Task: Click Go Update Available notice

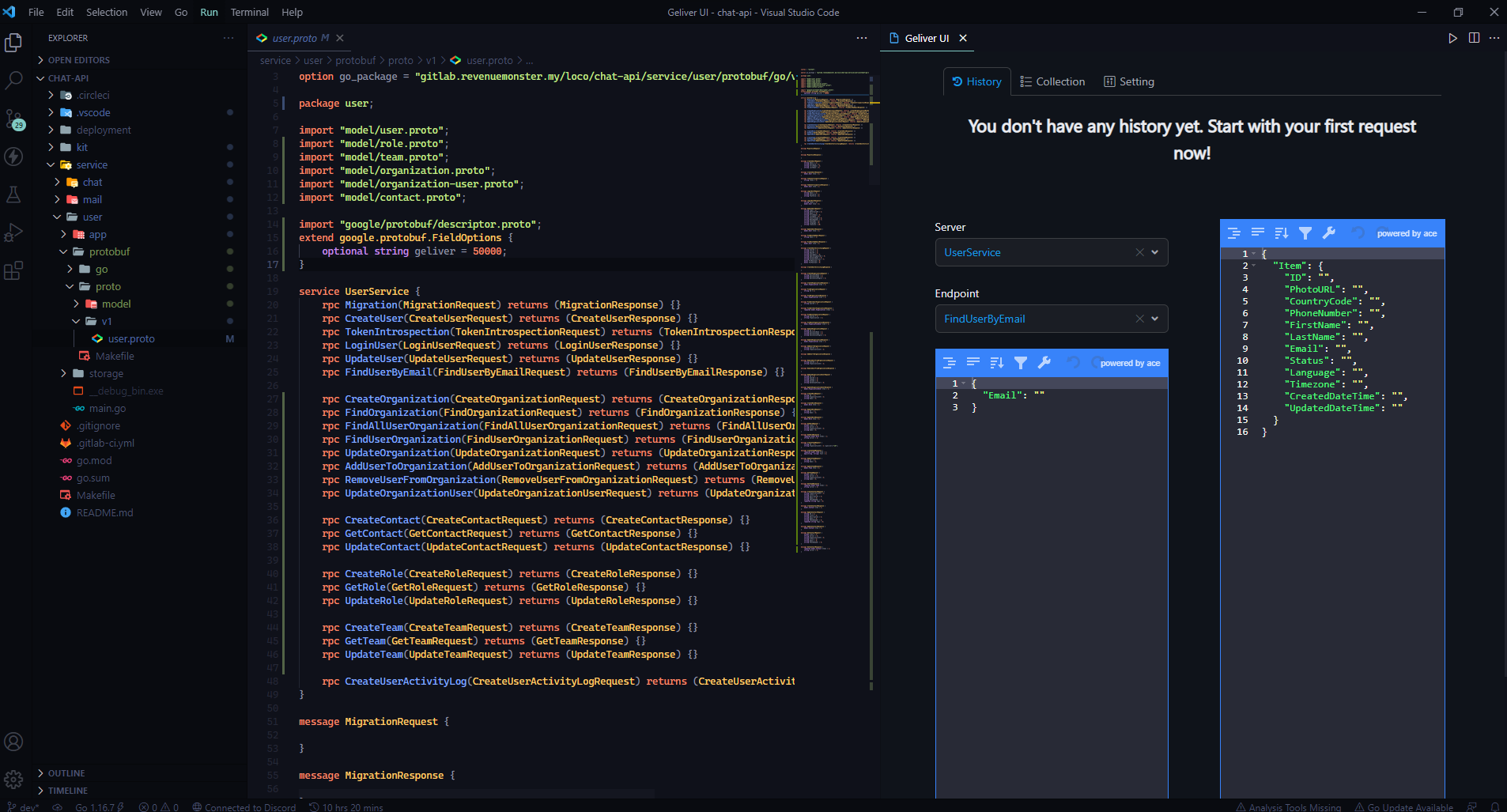Action: click(x=1404, y=807)
